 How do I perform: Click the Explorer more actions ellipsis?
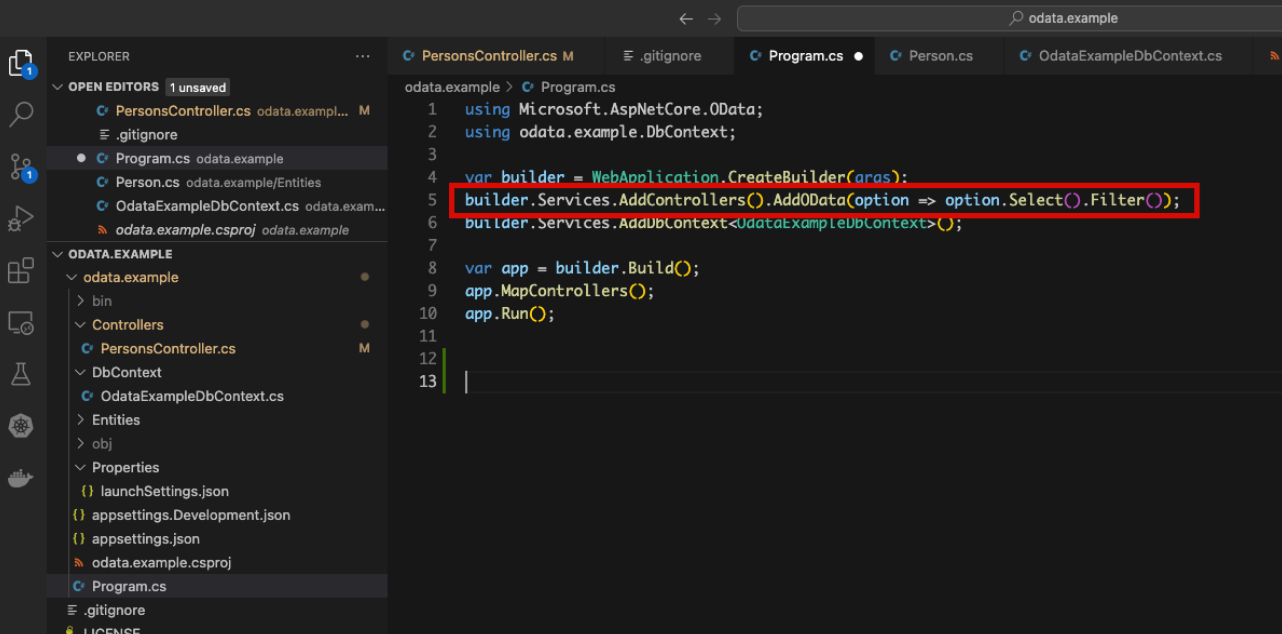362,57
